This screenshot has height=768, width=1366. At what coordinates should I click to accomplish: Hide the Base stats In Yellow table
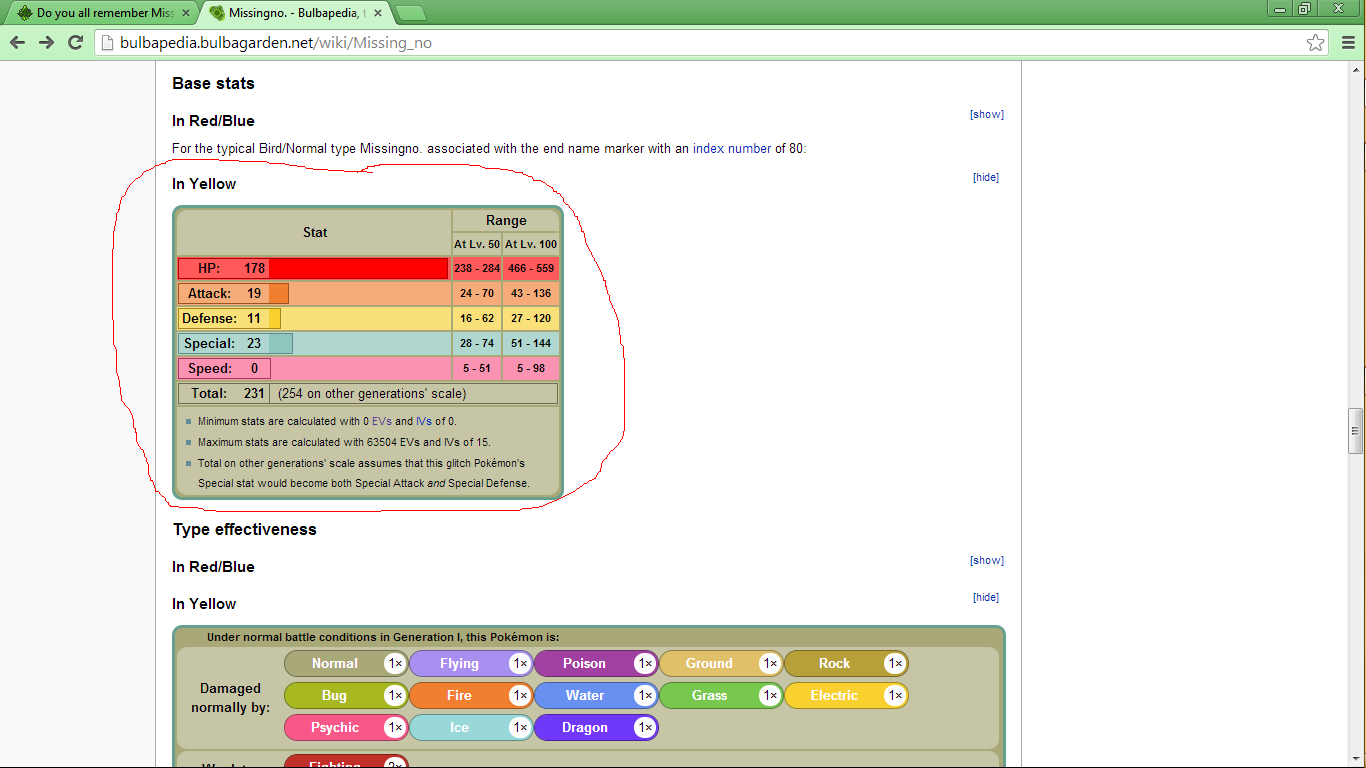[x=986, y=177]
